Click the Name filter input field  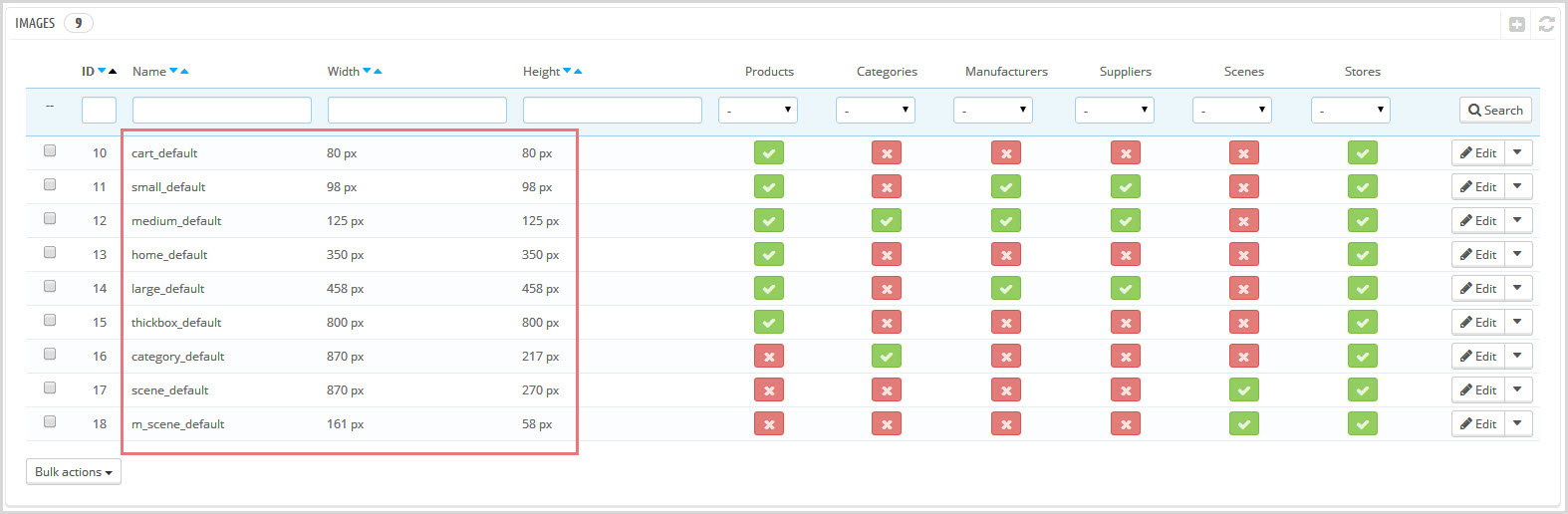tap(222, 110)
